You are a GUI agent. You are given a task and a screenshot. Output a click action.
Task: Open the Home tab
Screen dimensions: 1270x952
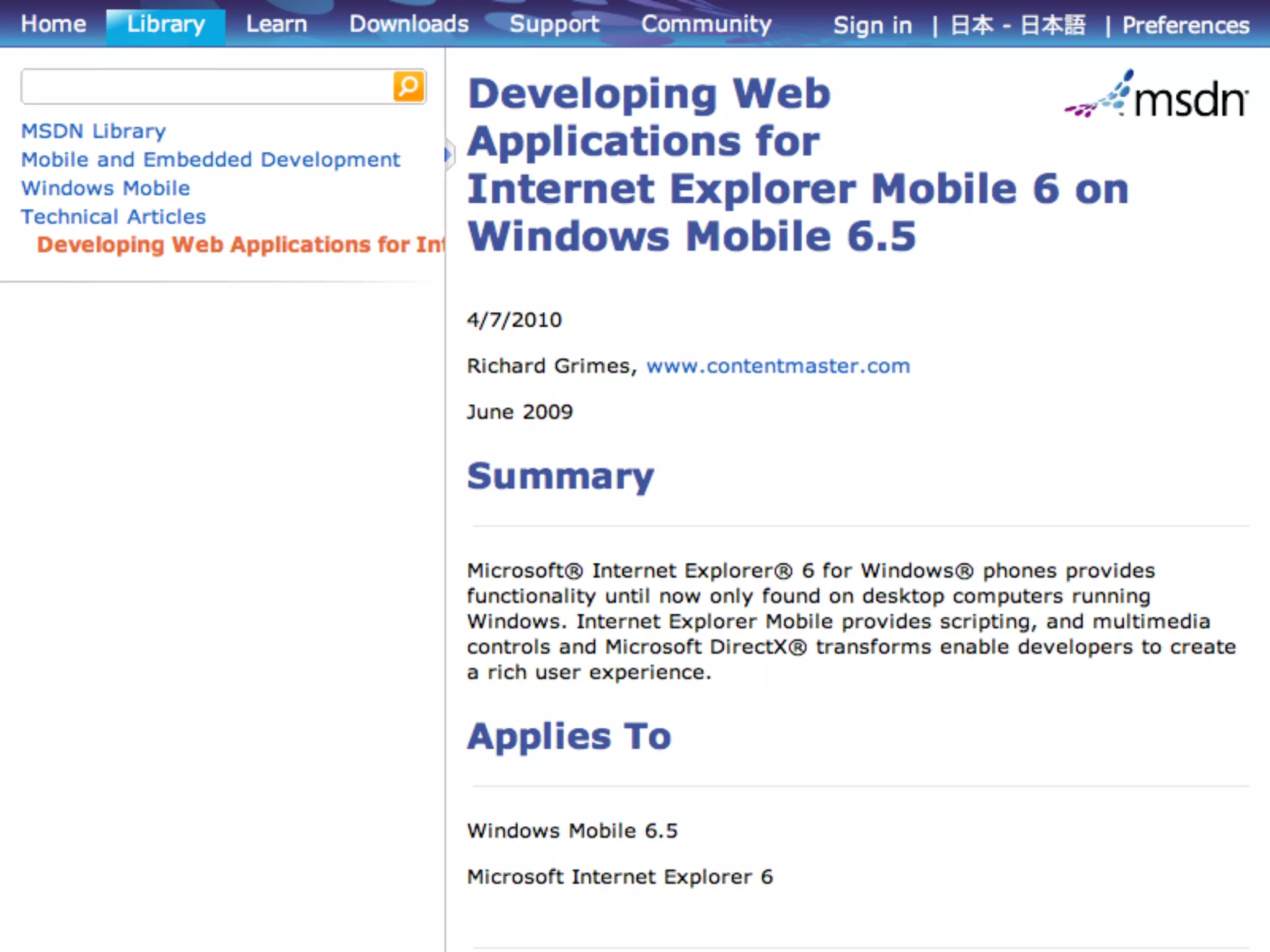tap(53, 24)
